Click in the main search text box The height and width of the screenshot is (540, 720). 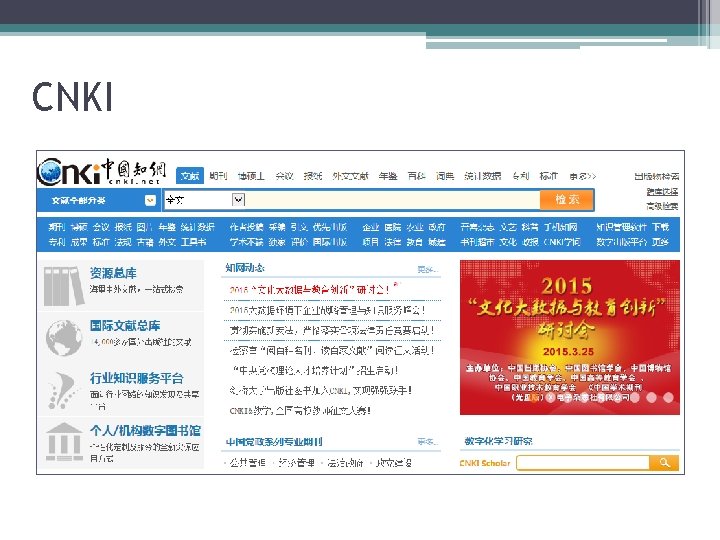pos(393,200)
